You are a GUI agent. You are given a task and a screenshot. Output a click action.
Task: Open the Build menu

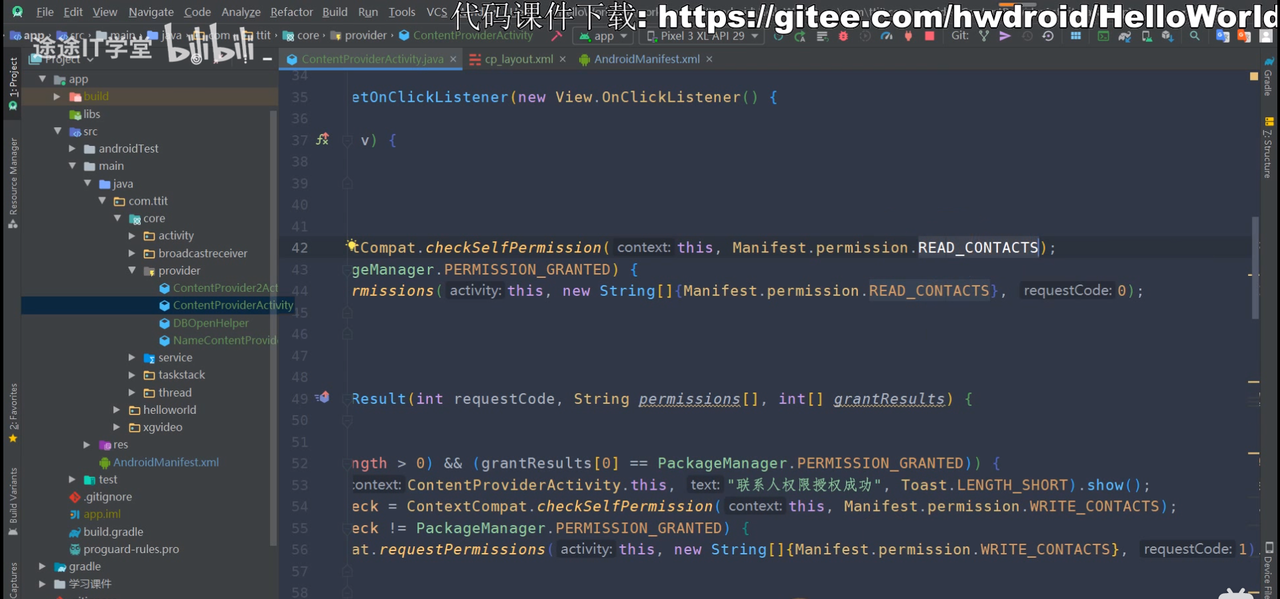[335, 12]
